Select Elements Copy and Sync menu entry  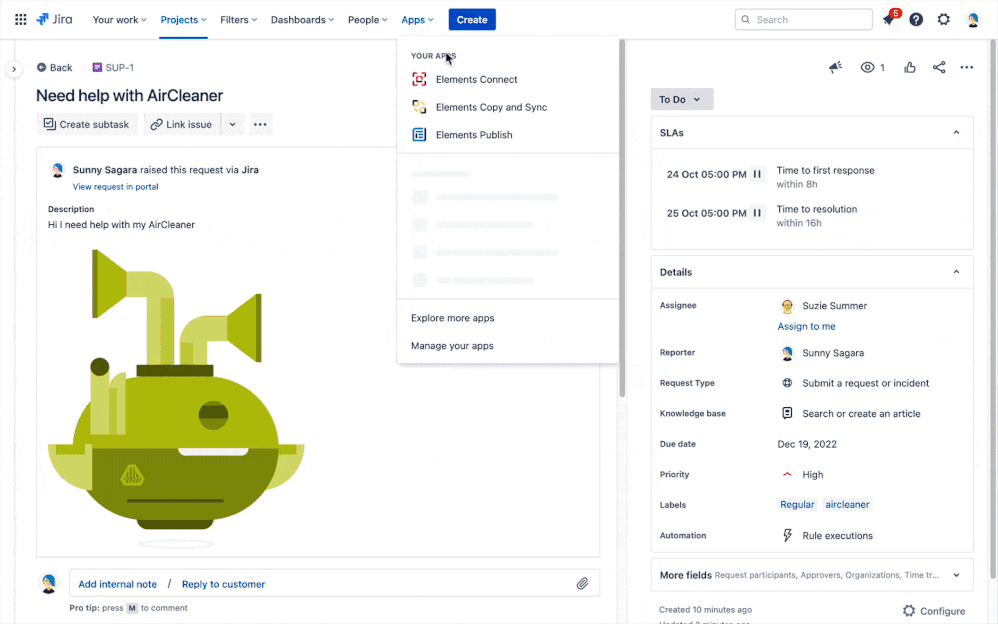[x=508, y=107]
